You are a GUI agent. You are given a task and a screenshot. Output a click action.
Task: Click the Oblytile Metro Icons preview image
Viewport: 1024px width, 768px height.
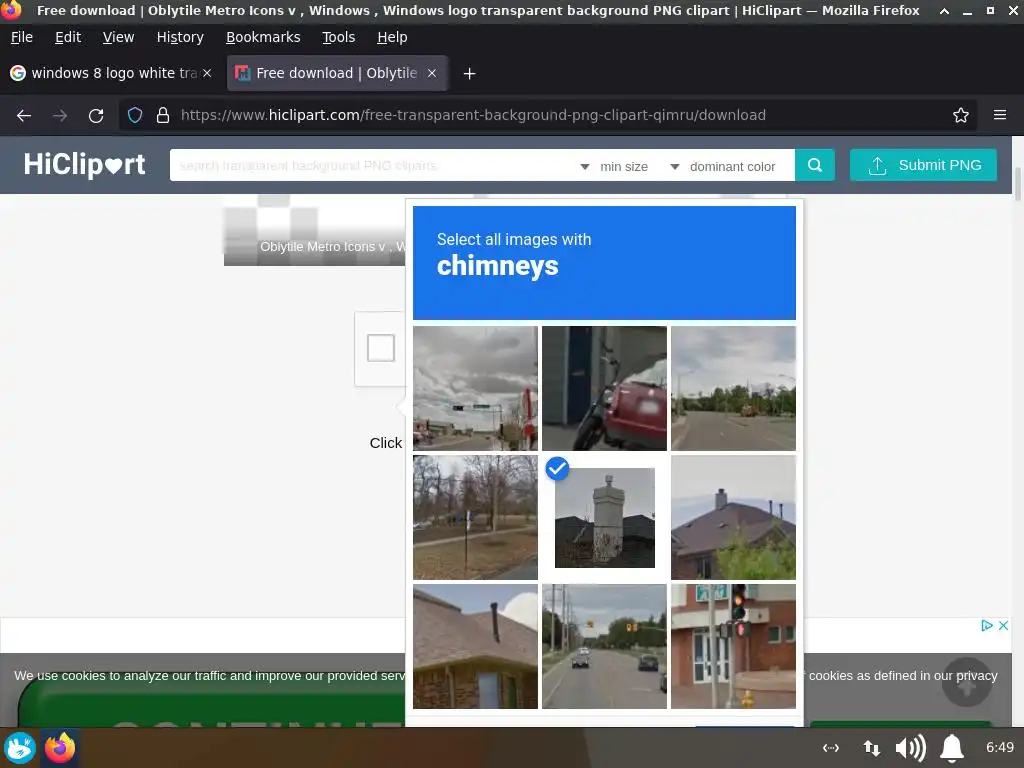coord(314,230)
